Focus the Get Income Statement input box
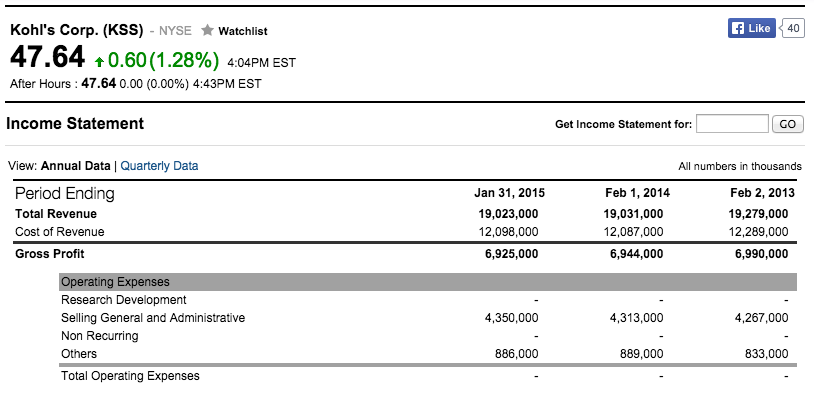This screenshot has height=393, width=814. (x=732, y=124)
